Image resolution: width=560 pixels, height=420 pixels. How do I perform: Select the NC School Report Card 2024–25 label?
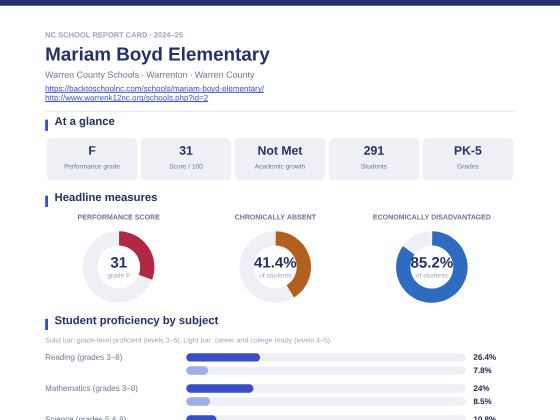[114, 35]
